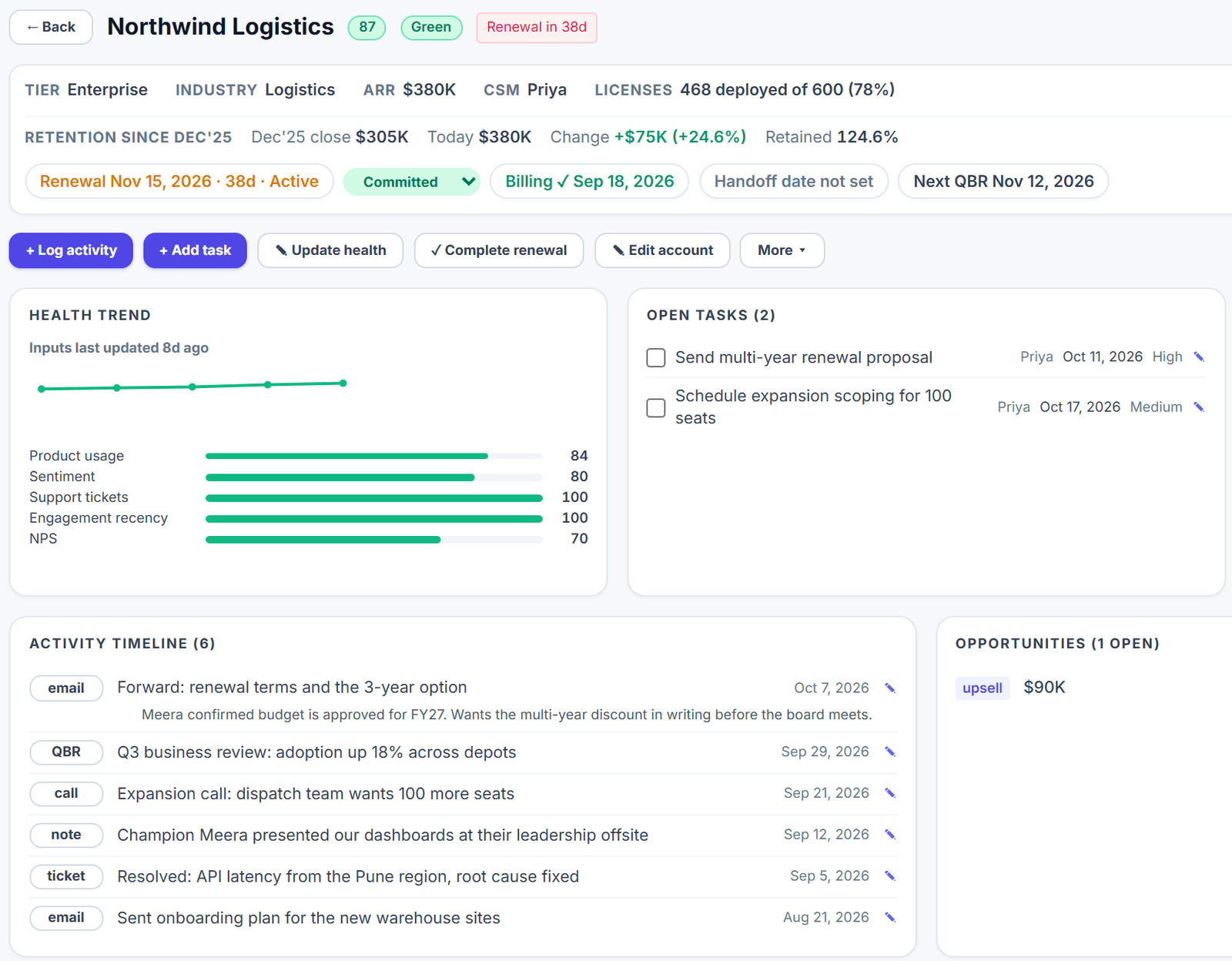This screenshot has width=1232, height=961.
Task: Open Update health dialog
Action: click(330, 250)
